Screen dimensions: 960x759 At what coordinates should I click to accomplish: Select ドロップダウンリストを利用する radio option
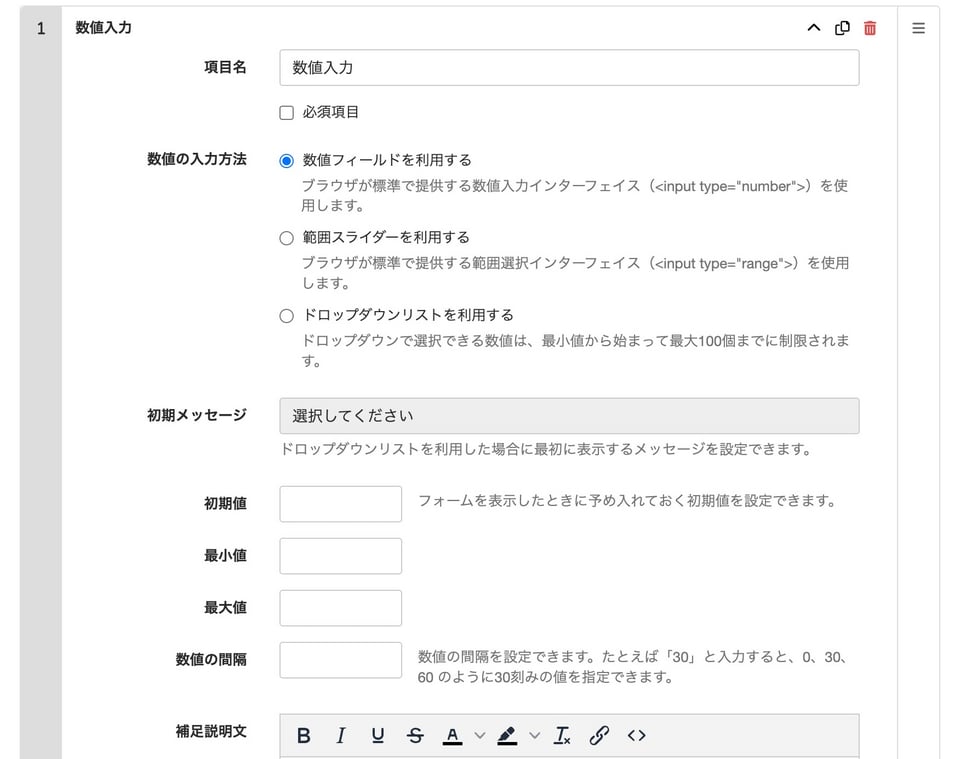(287, 315)
